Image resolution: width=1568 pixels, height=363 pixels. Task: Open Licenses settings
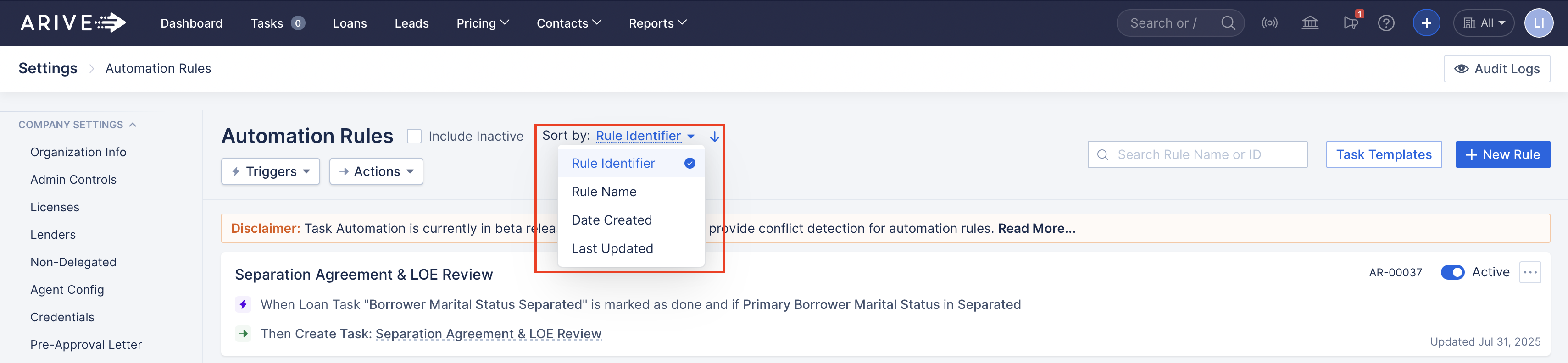pos(55,207)
